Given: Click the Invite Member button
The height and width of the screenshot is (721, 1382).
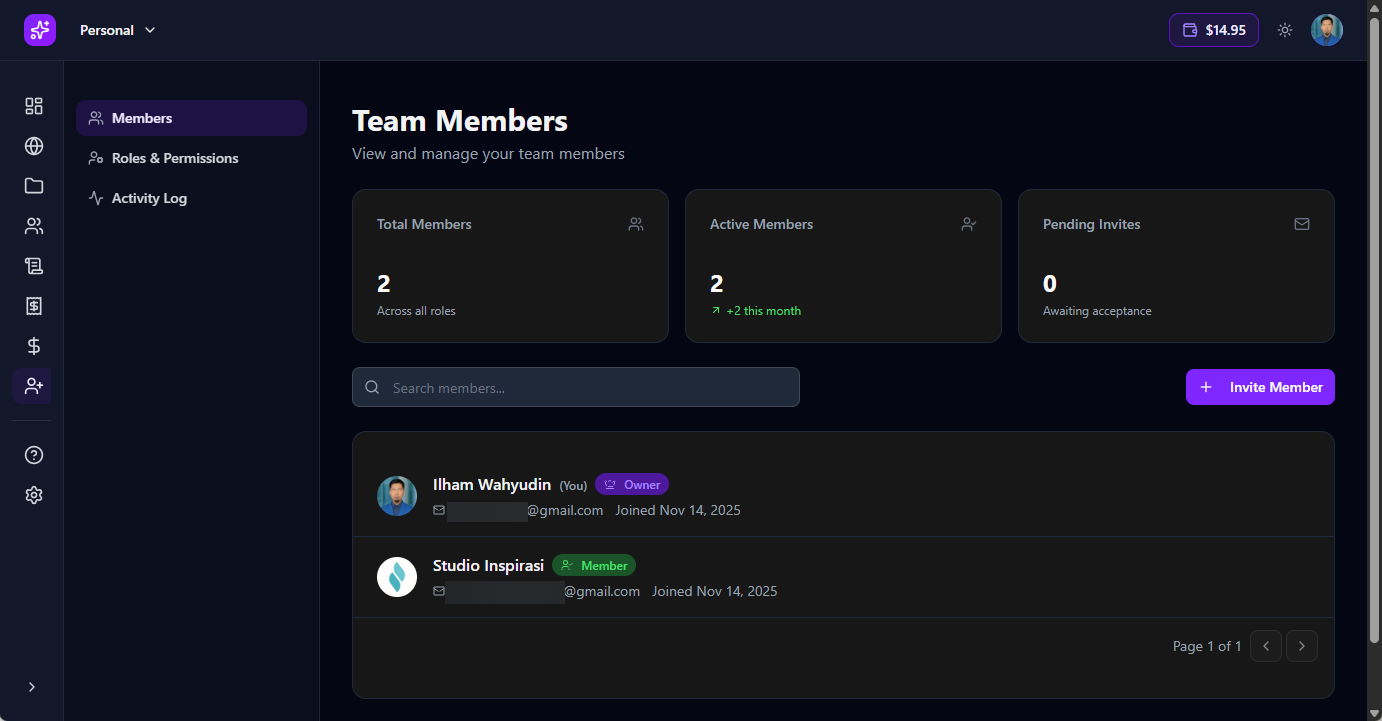Looking at the screenshot, I should tap(1260, 387).
